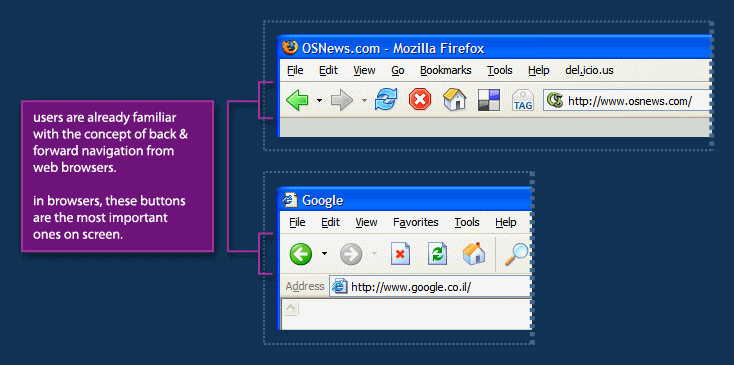The width and height of the screenshot is (734, 365).
Task: Click "Google" window title text
Action: [x=323, y=201]
